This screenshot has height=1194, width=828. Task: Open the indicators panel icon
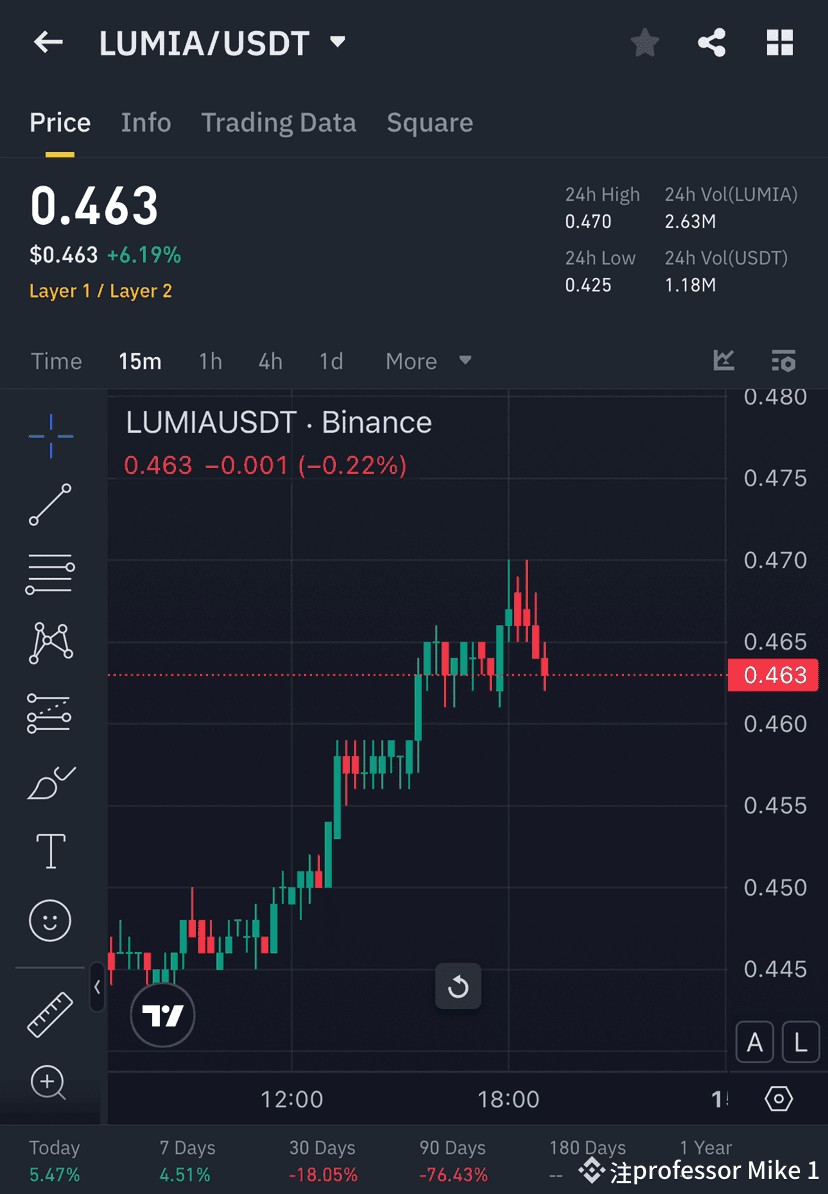(x=783, y=361)
